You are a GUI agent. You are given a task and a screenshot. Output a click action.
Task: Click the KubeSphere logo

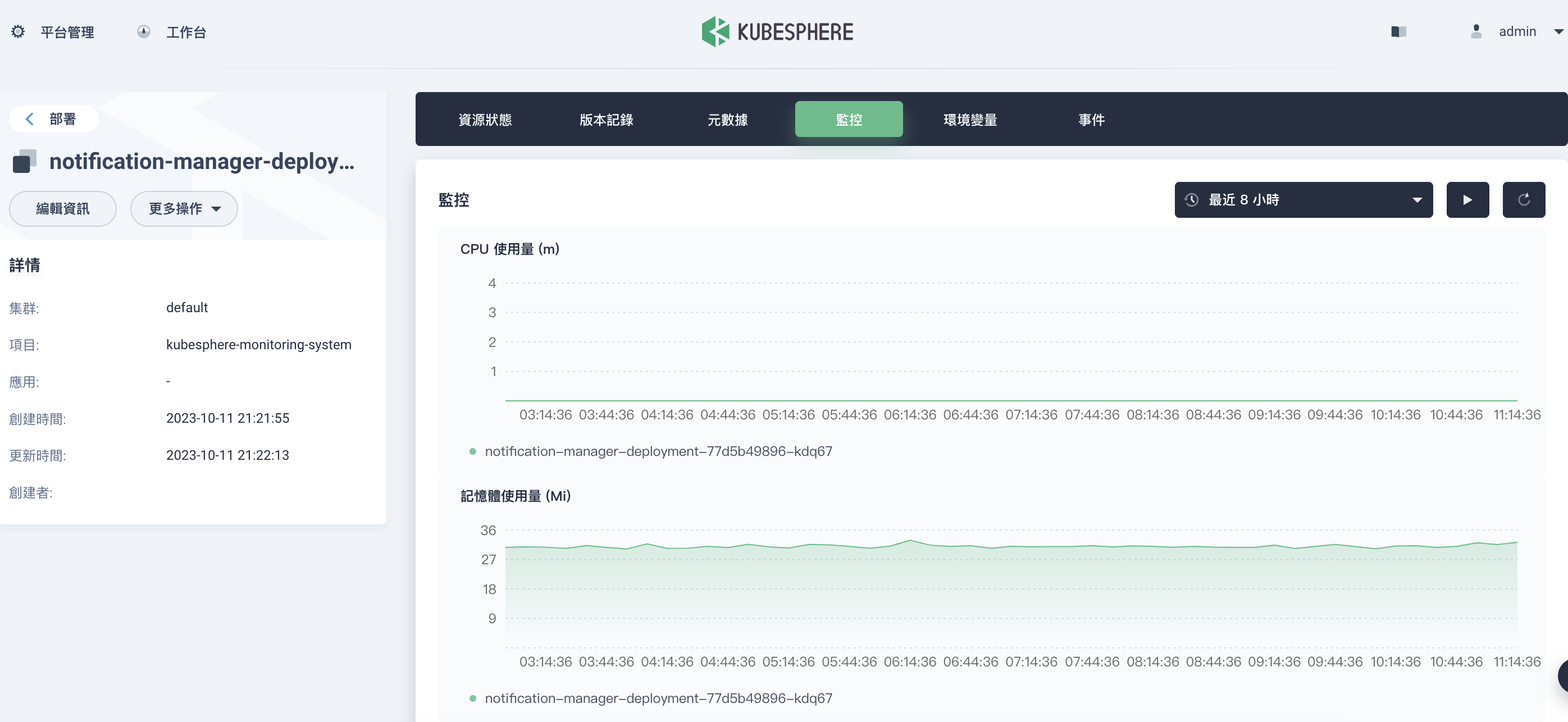tap(777, 31)
